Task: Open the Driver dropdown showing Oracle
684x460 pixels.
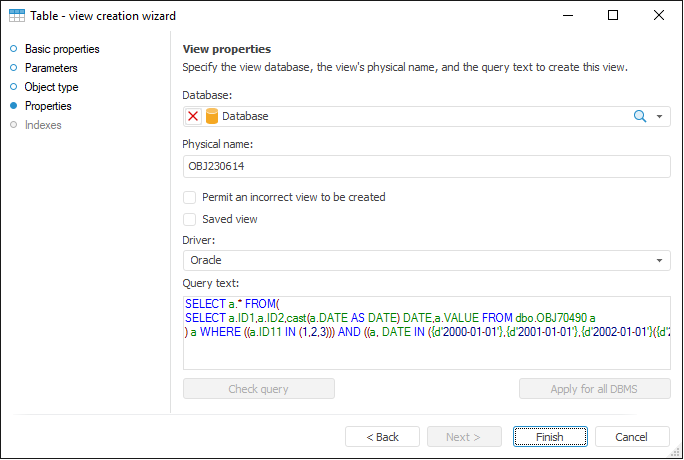Action: click(x=426, y=260)
